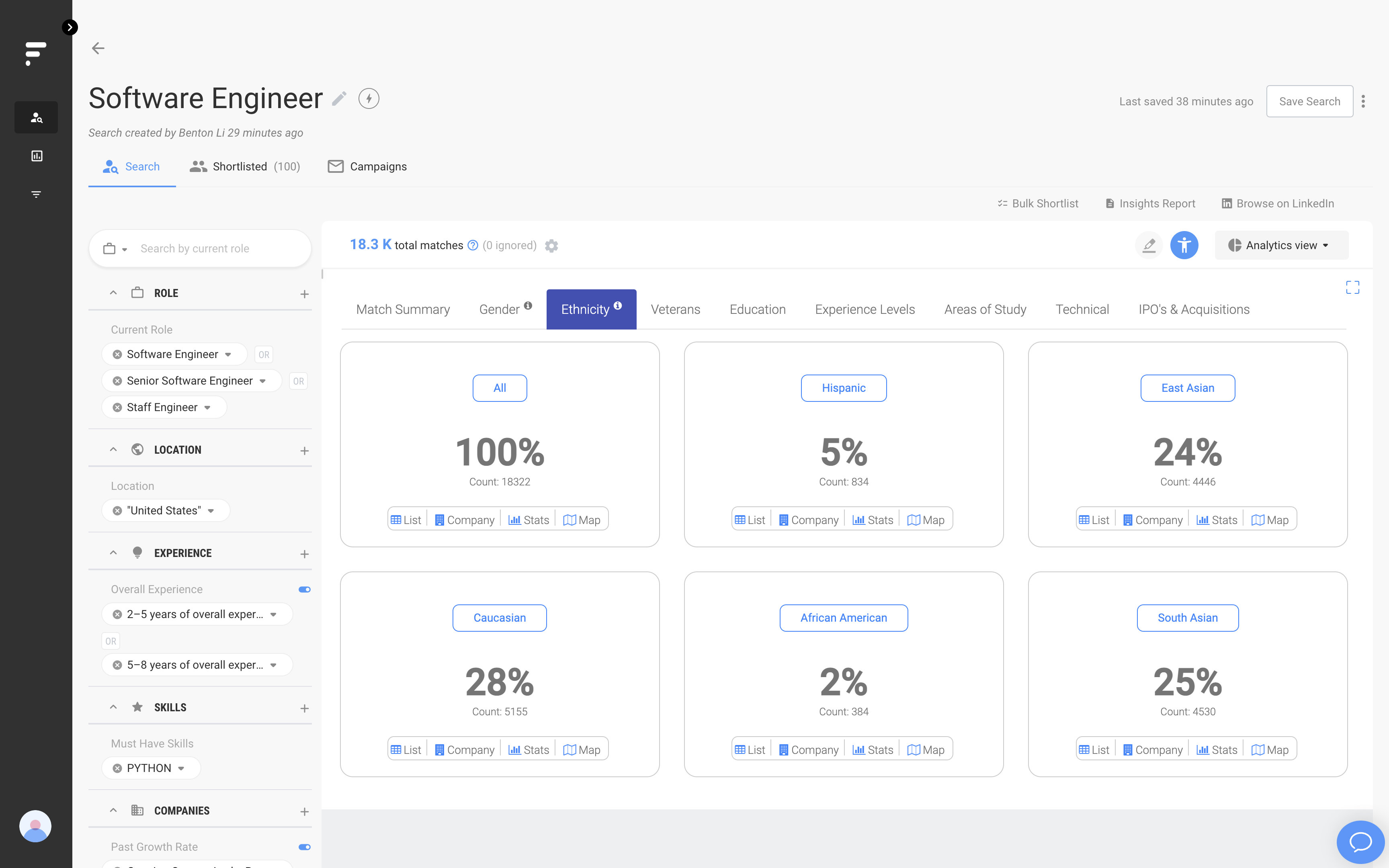Toggle the Past Growth Rate switch
Viewport: 1389px width, 868px height.
(304, 847)
